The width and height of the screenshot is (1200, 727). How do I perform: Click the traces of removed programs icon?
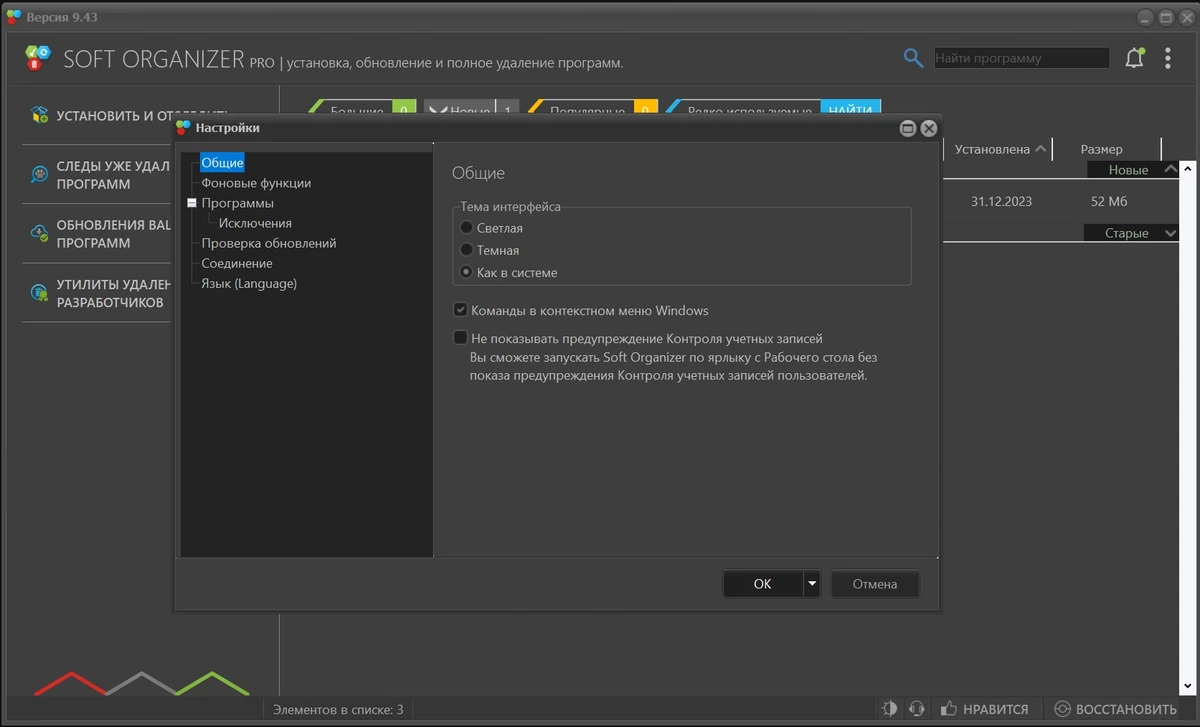(40, 175)
